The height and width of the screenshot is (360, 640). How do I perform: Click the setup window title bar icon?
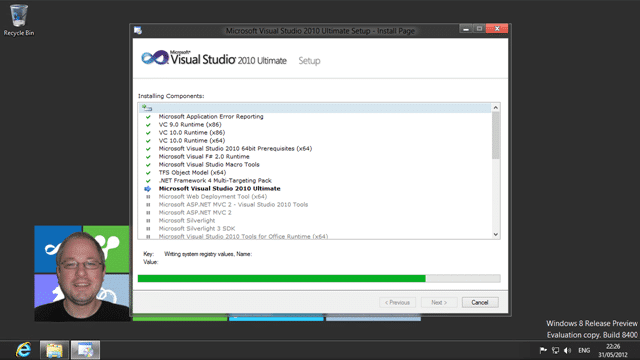point(138,31)
